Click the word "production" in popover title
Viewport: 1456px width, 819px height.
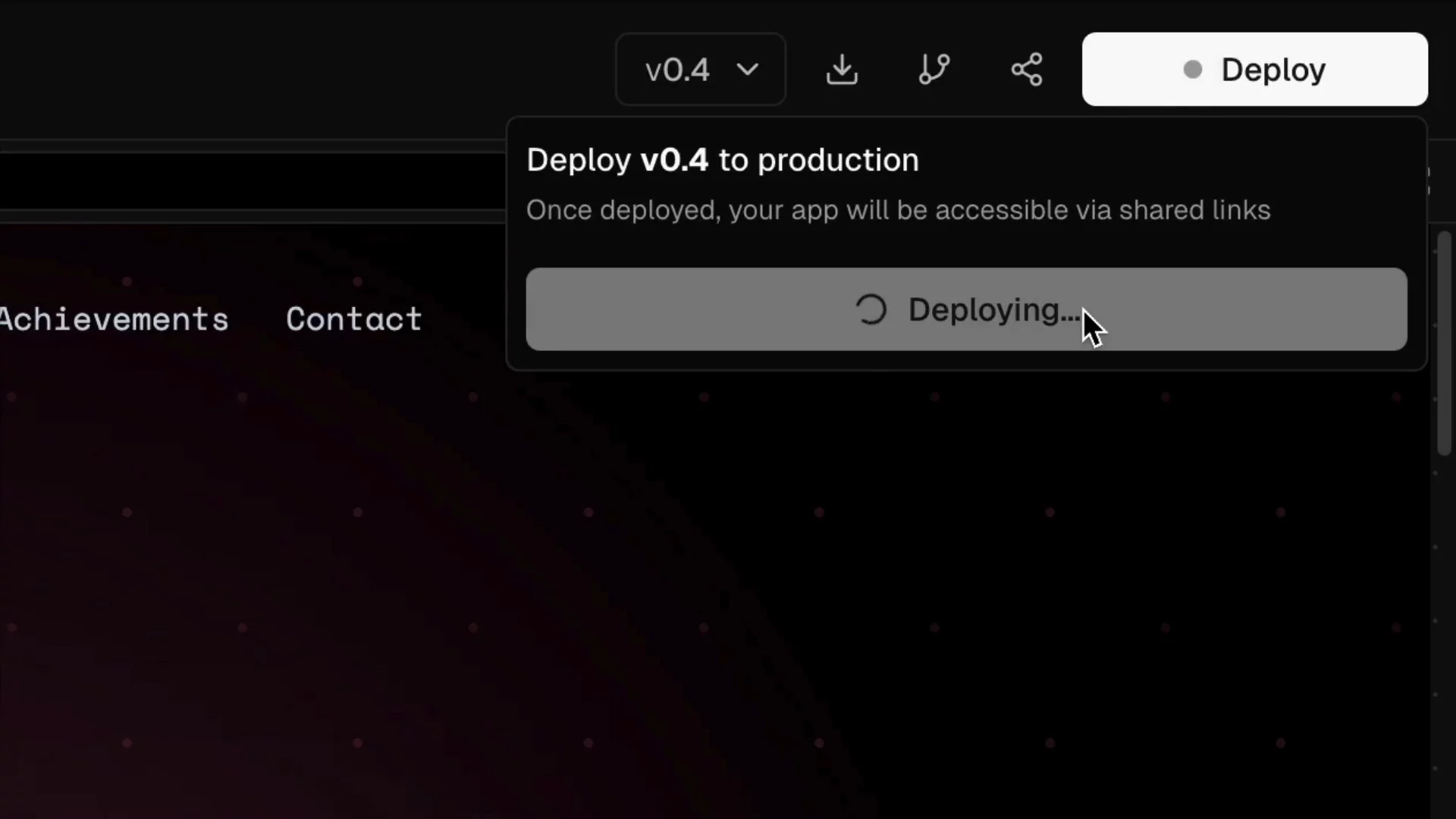tap(838, 160)
